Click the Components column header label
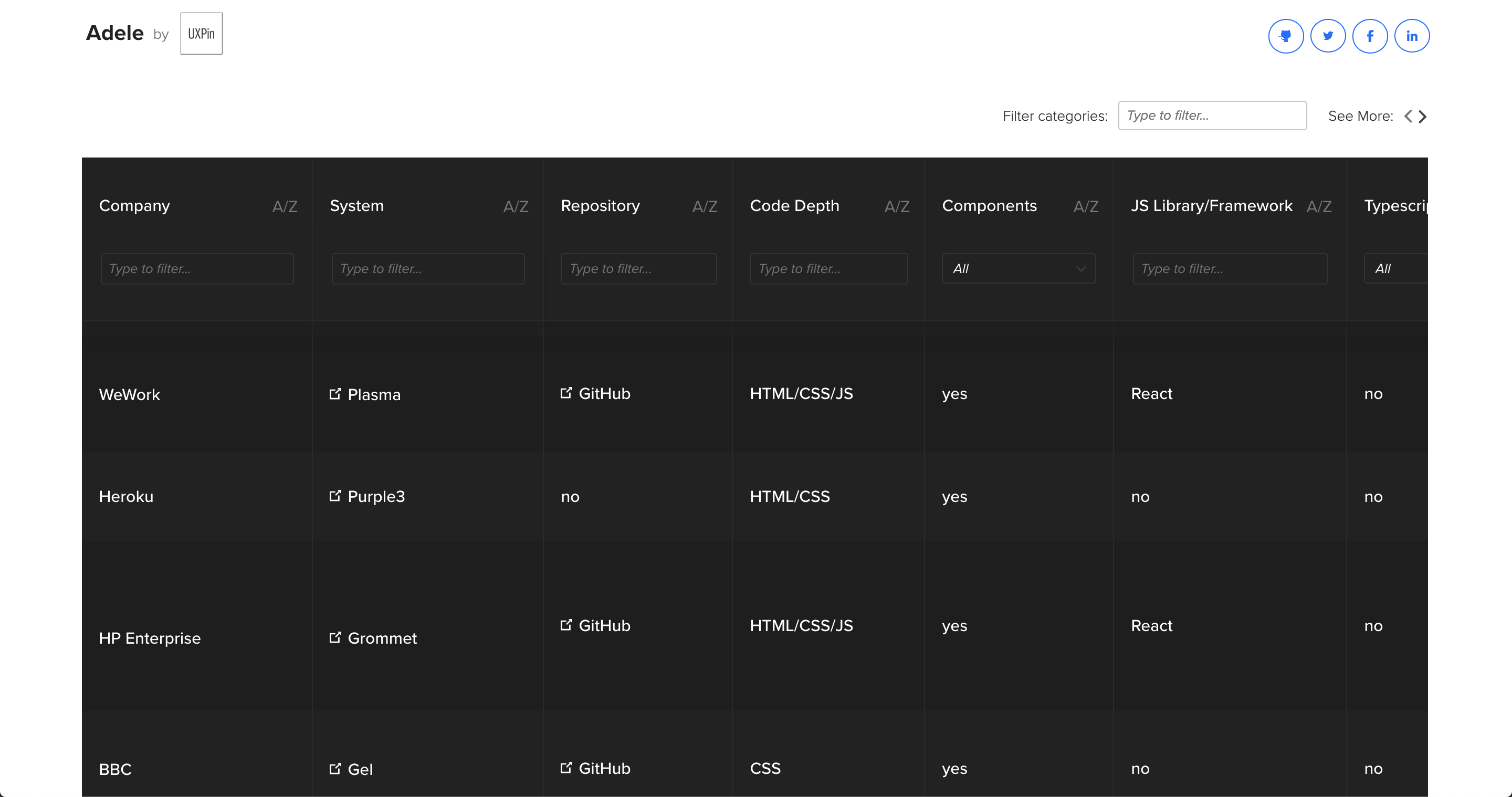The width and height of the screenshot is (1512, 797). [x=989, y=206]
